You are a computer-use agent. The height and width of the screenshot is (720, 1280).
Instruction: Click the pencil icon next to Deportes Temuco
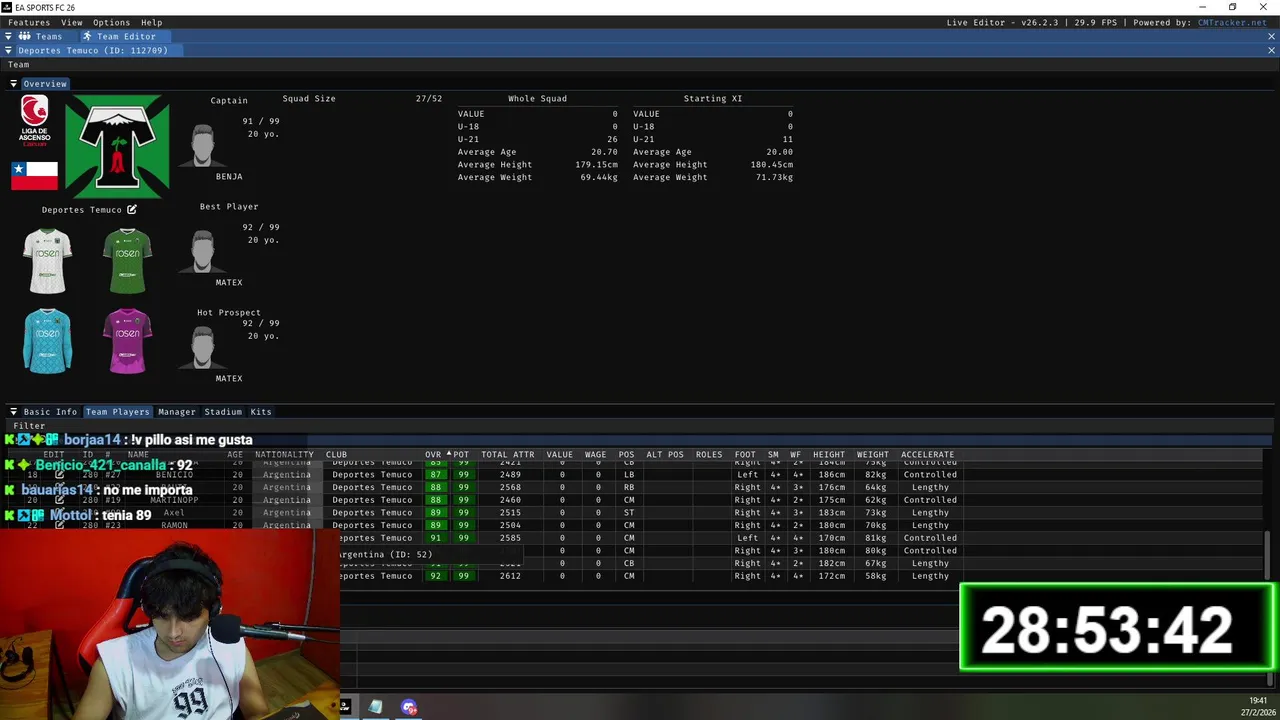pyautogui.click(x=131, y=210)
